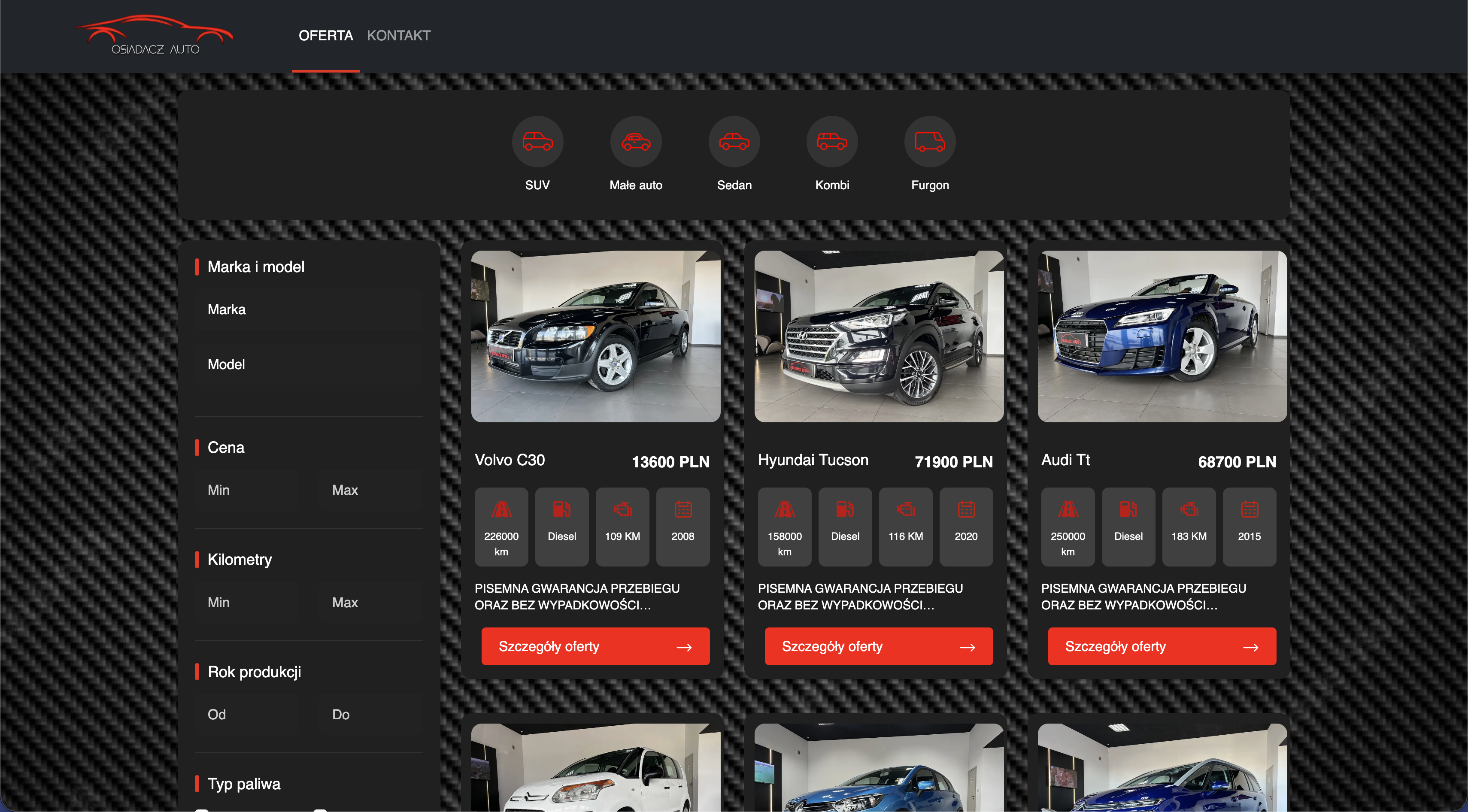Click the Marka i model filter heading
This screenshot has width=1468, height=812.
point(256,267)
